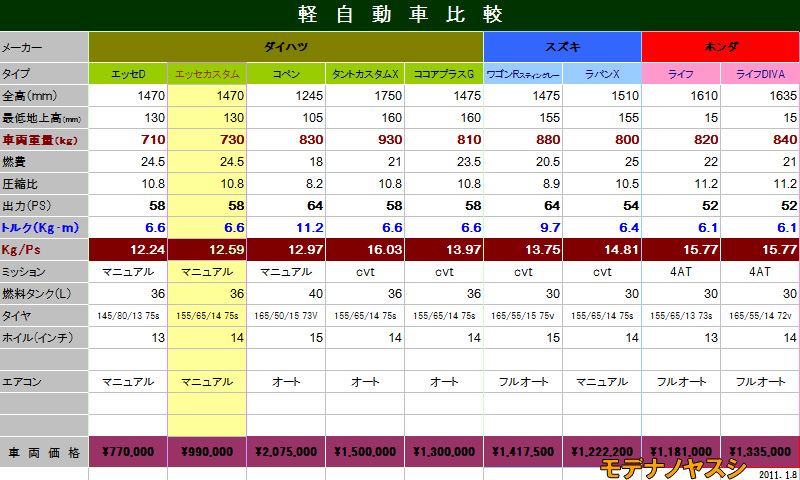Select the ダイハツ maker header cell
Image resolution: width=800 pixels, height=480 pixels.
286,47
